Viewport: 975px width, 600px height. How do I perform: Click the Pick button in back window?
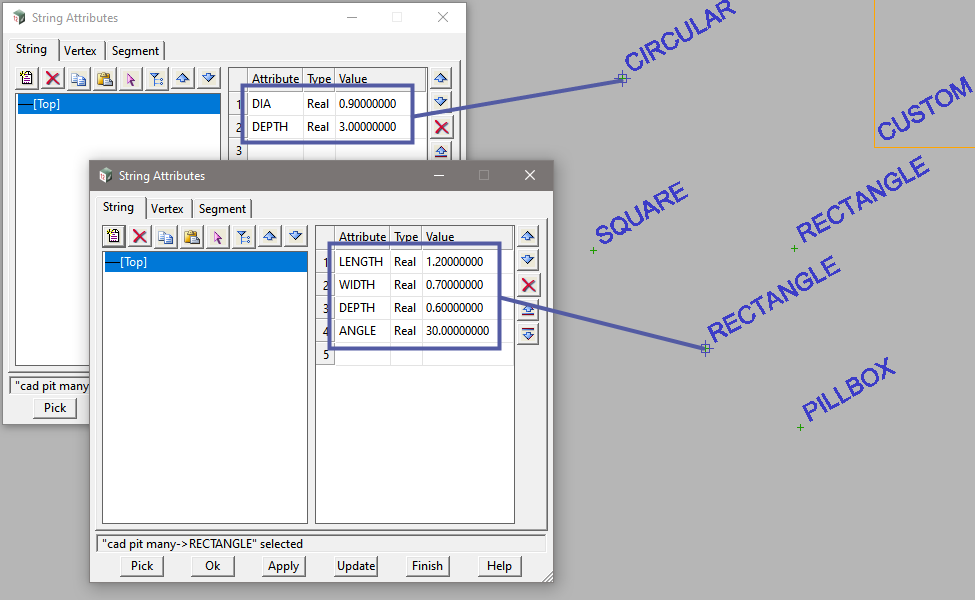[55, 408]
